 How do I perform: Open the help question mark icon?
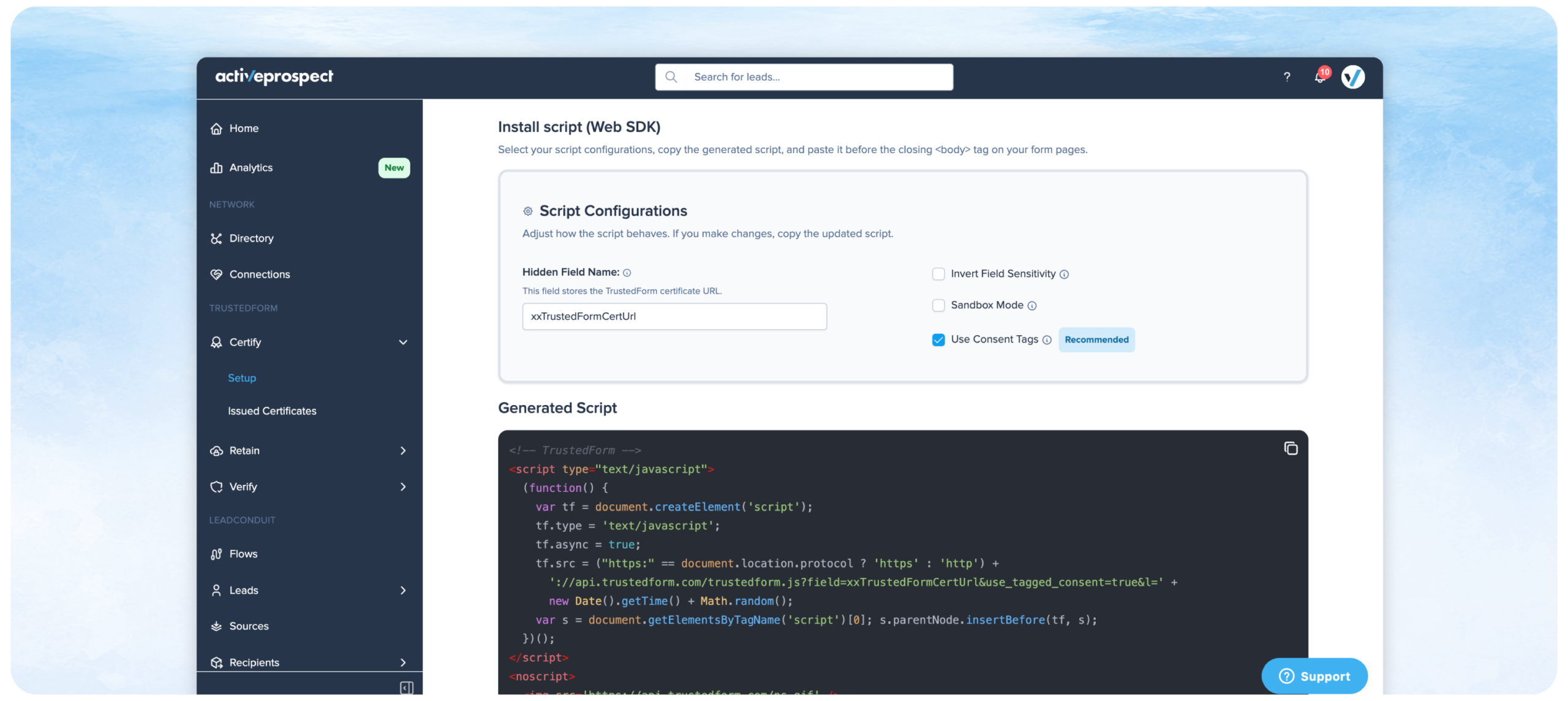[1287, 77]
